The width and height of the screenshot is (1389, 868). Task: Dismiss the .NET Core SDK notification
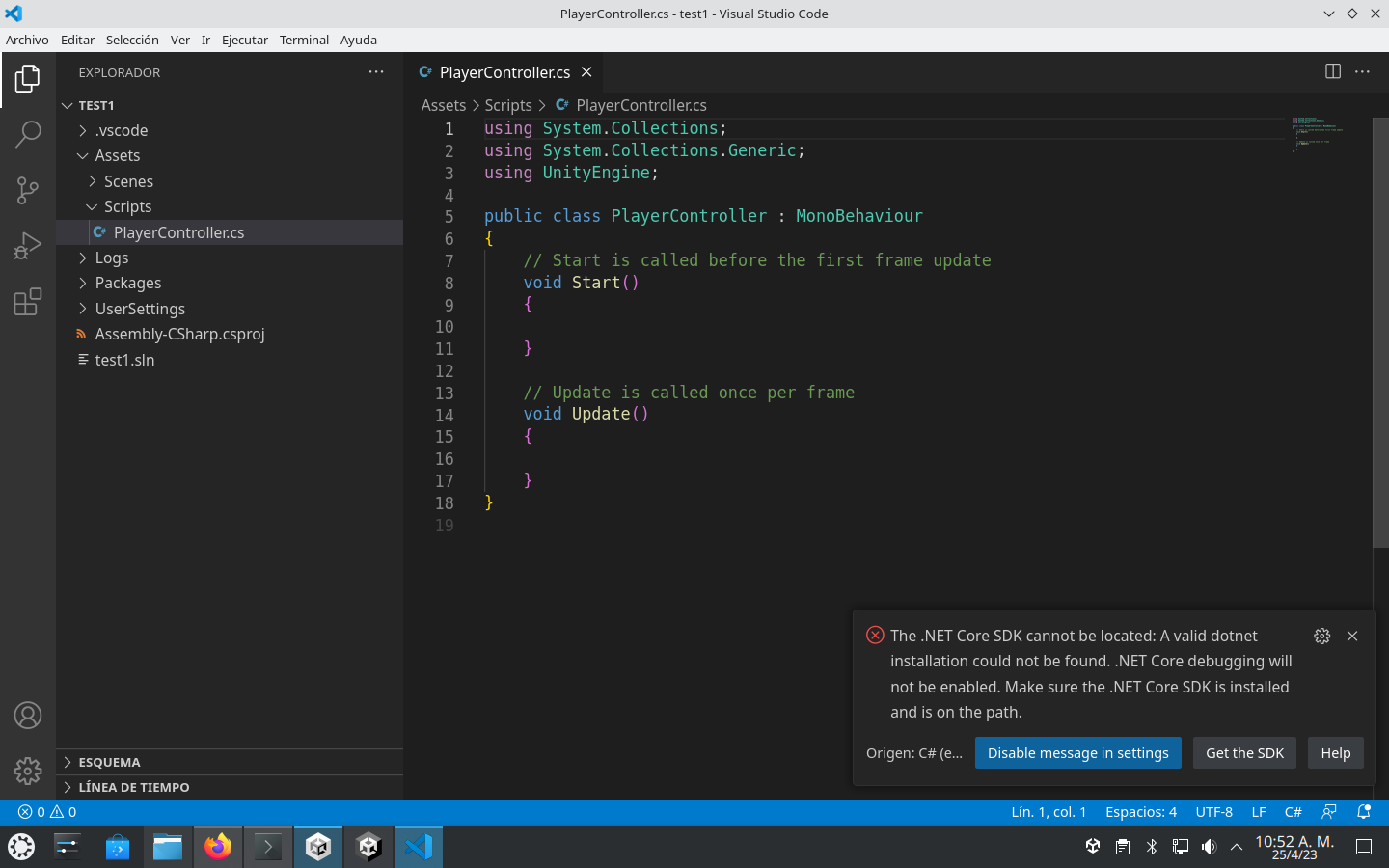(1352, 636)
